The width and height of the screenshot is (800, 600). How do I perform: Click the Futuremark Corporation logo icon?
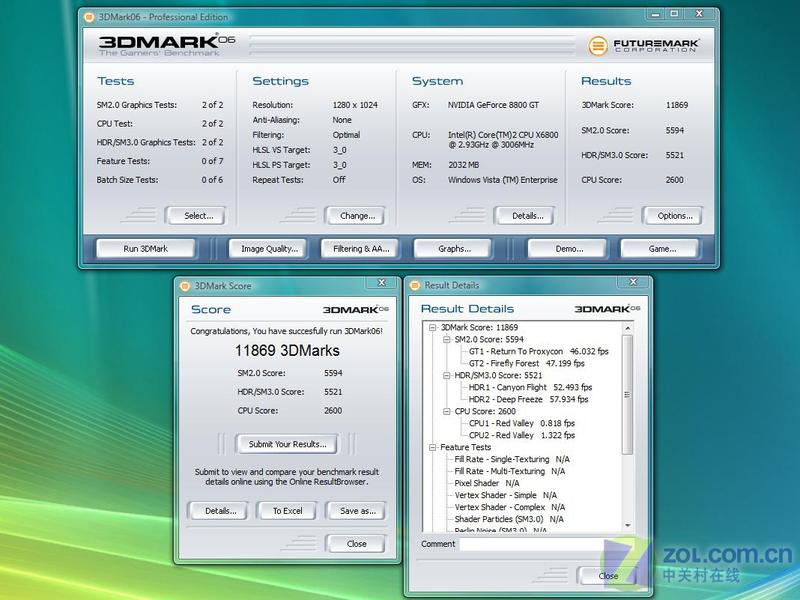597,46
